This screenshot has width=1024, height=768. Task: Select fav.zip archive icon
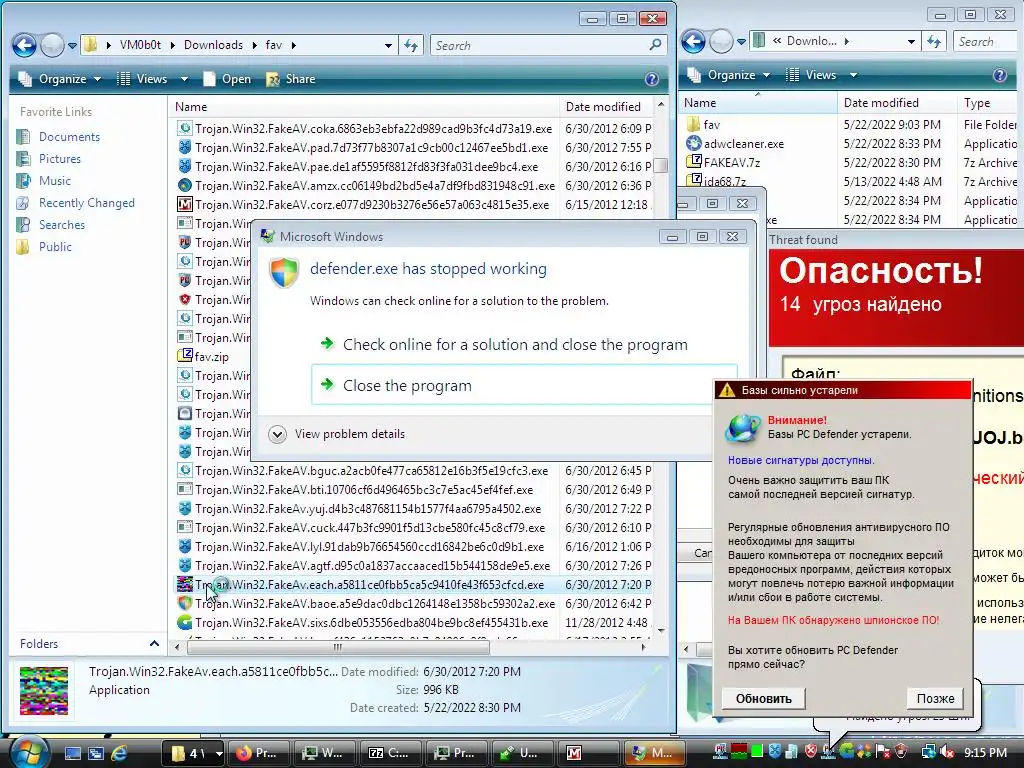(185, 356)
